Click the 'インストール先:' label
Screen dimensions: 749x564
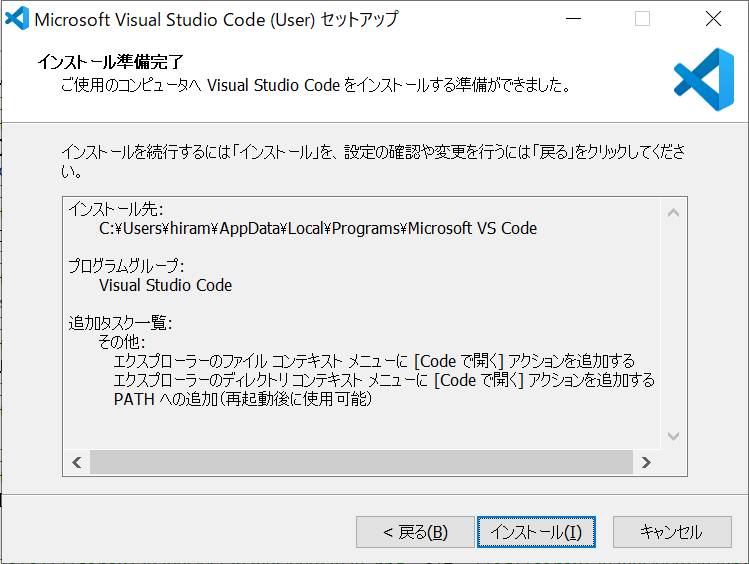point(116,209)
